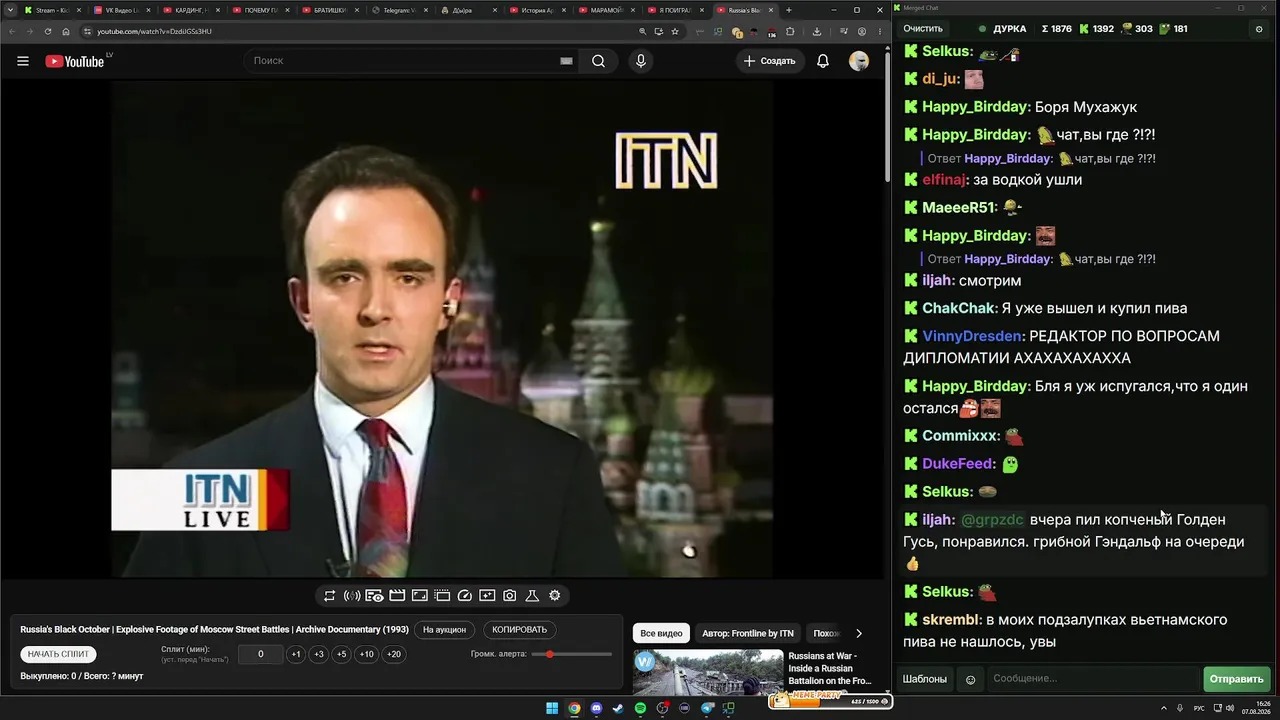Click the YouTube search magnifier button
The width and height of the screenshot is (1280, 720).
(x=598, y=61)
